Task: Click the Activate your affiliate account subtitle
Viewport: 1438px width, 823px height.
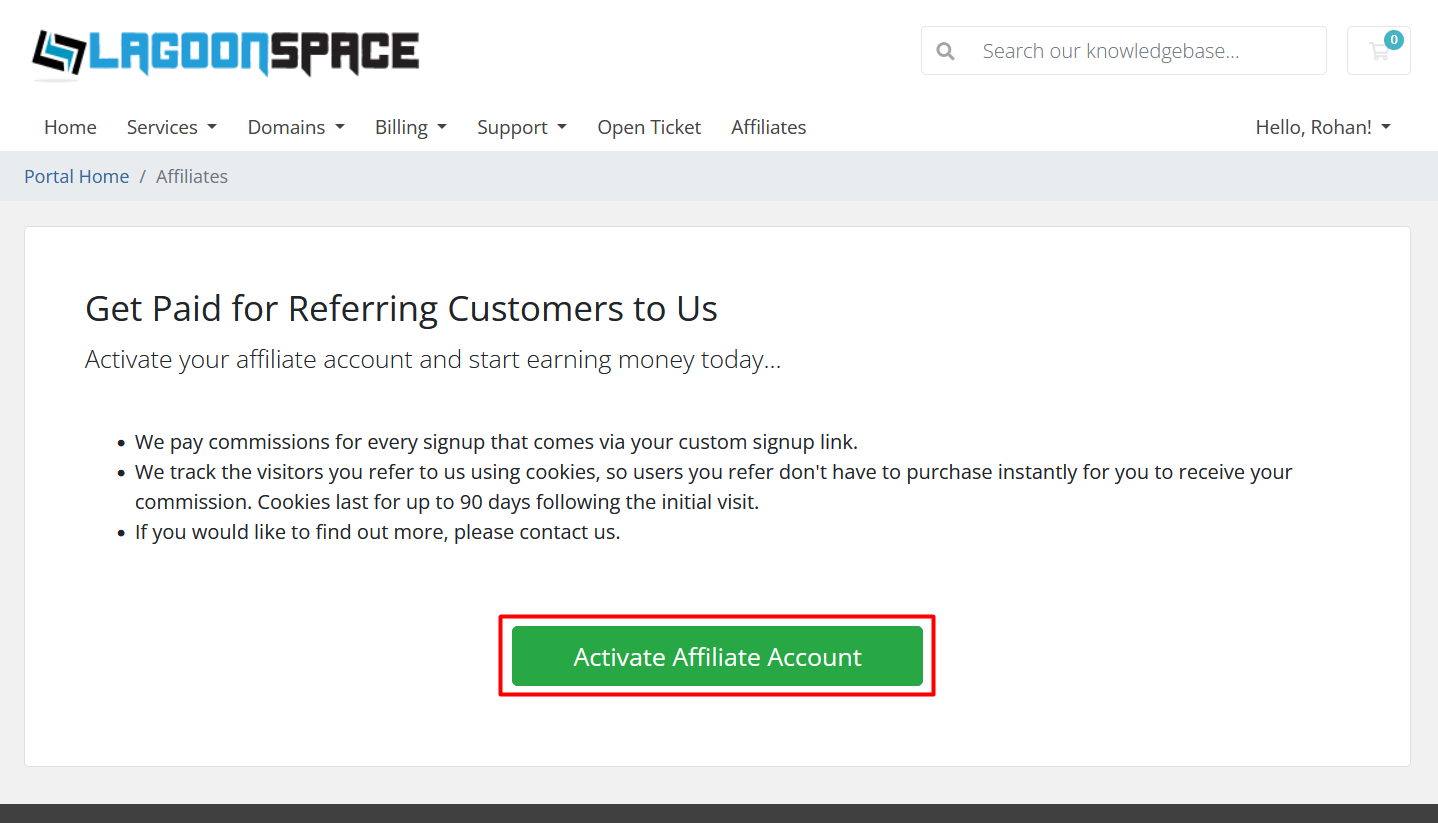Action: (x=432, y=359)
